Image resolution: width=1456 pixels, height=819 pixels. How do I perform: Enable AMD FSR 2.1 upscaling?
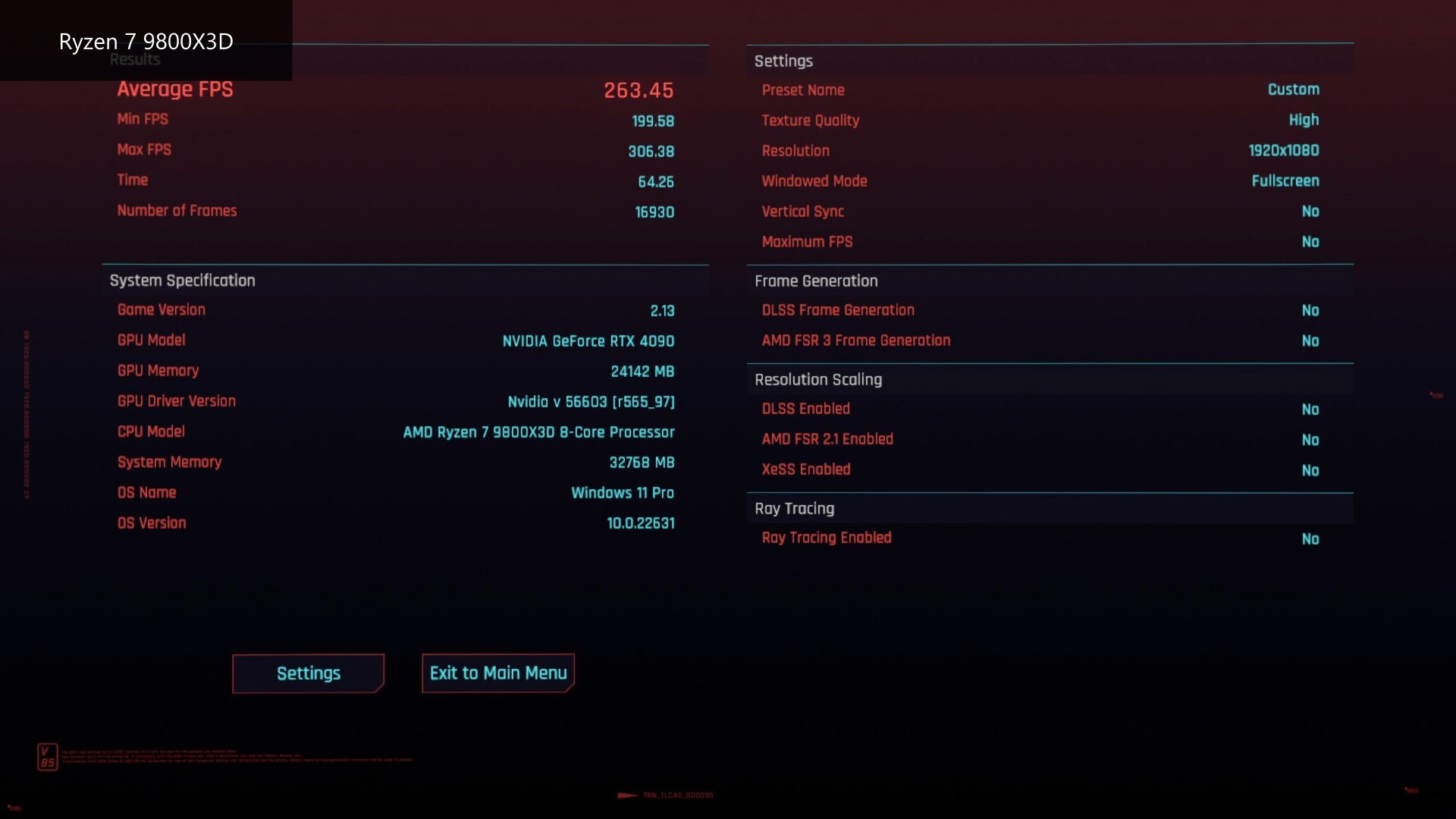pyautogui.click(x=1310, y=439)
